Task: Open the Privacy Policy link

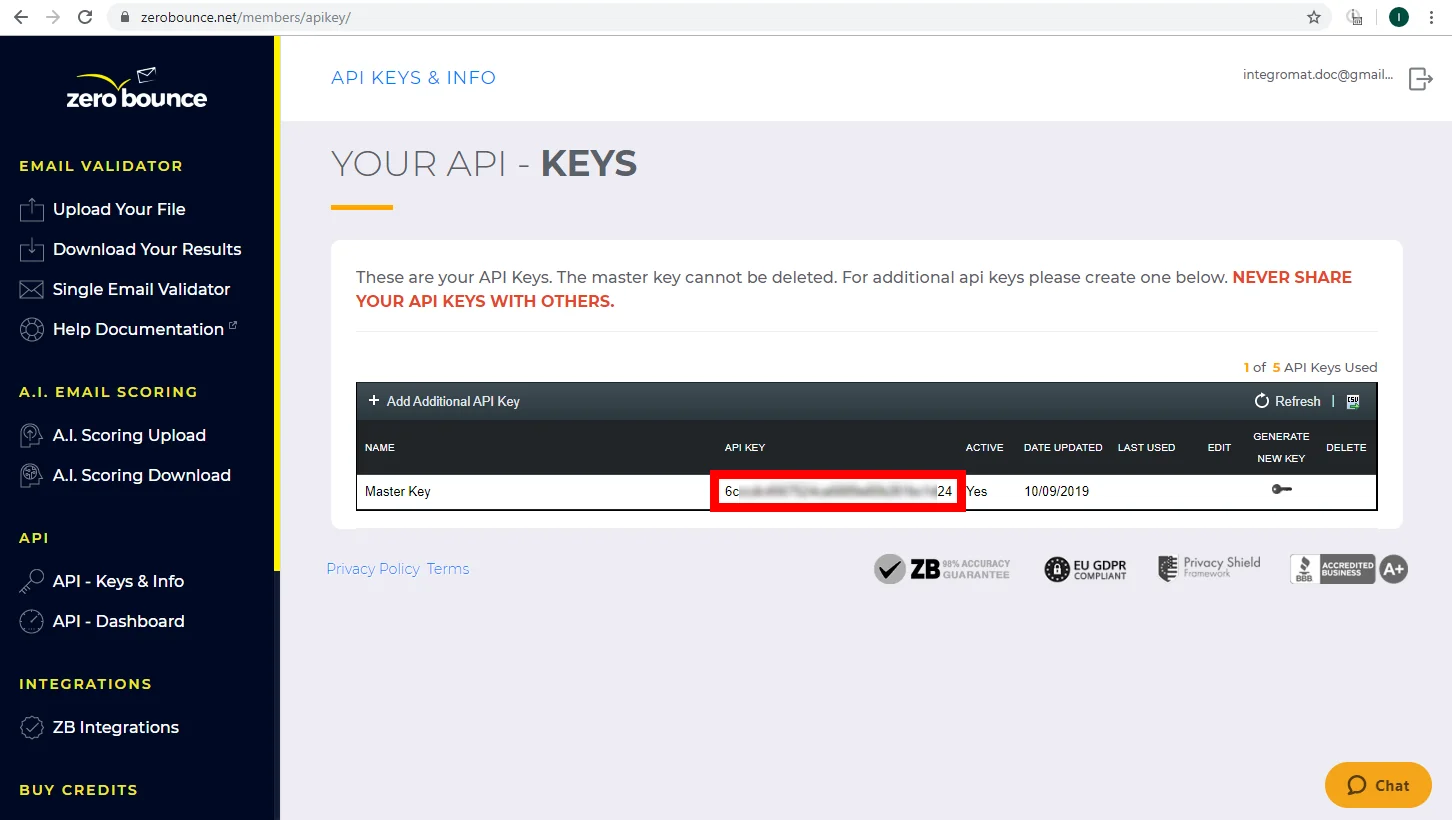Action: (373, 569)
